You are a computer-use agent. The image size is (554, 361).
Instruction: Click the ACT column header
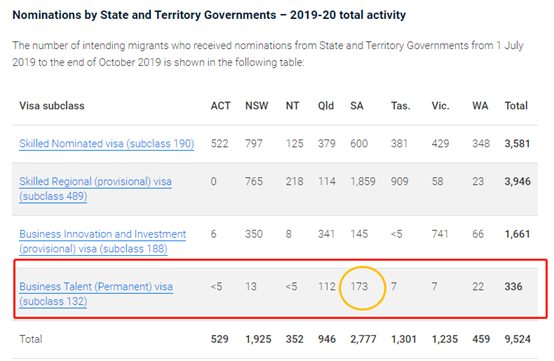pyautogui.click(x=220, y=106)
